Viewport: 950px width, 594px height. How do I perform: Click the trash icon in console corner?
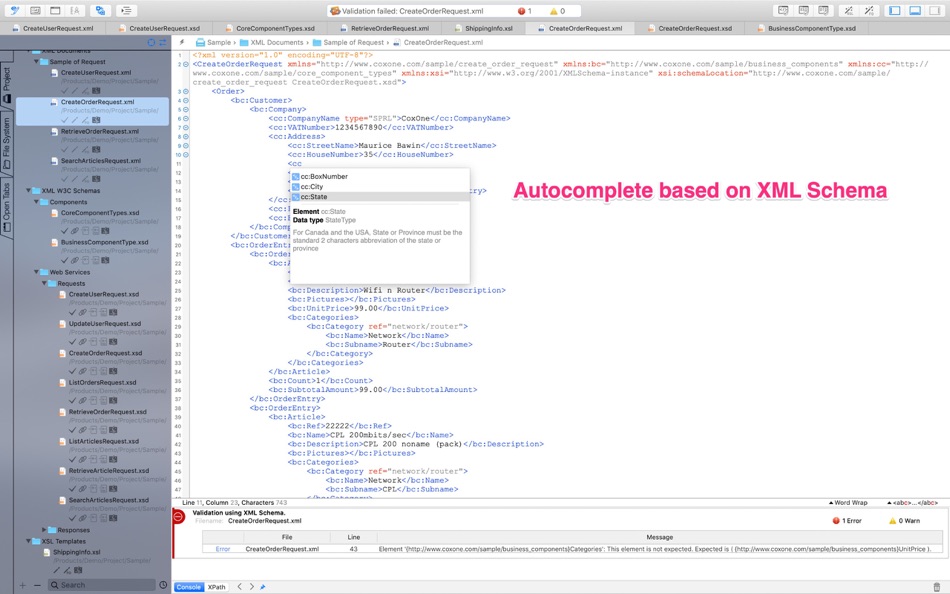(x=937, y=587)
